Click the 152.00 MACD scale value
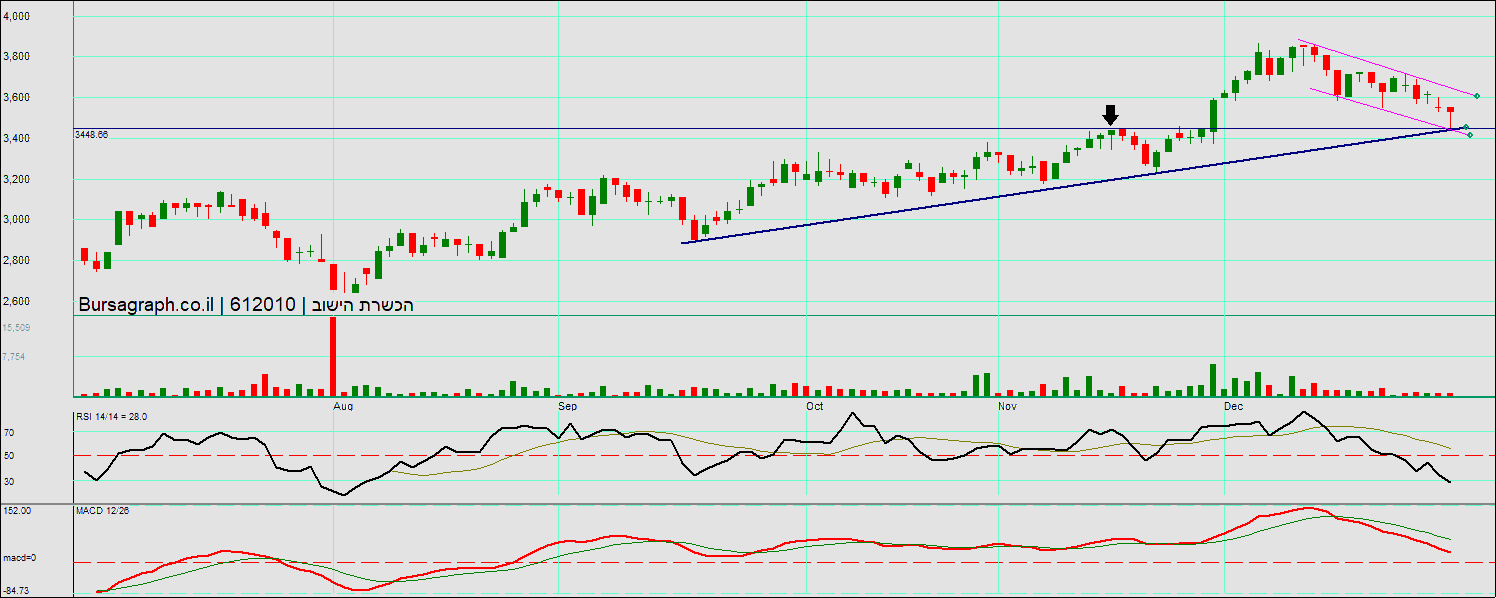The image size is (1496, 598). pyautogui.click(x=18, y=511)
